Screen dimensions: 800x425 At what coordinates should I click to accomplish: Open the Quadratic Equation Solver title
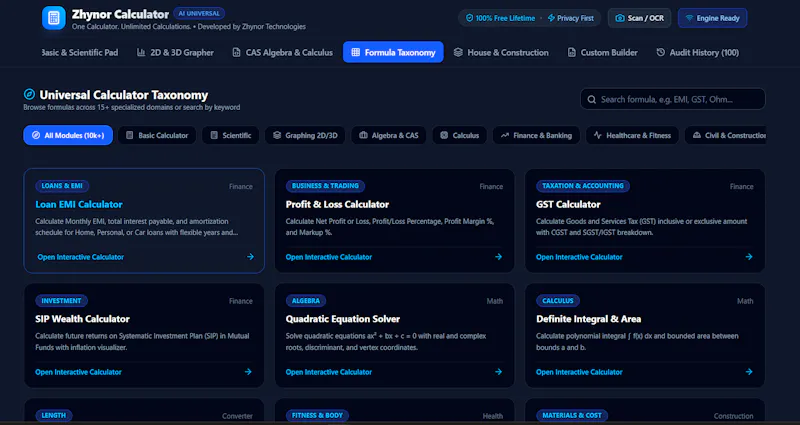coord(343,319)
